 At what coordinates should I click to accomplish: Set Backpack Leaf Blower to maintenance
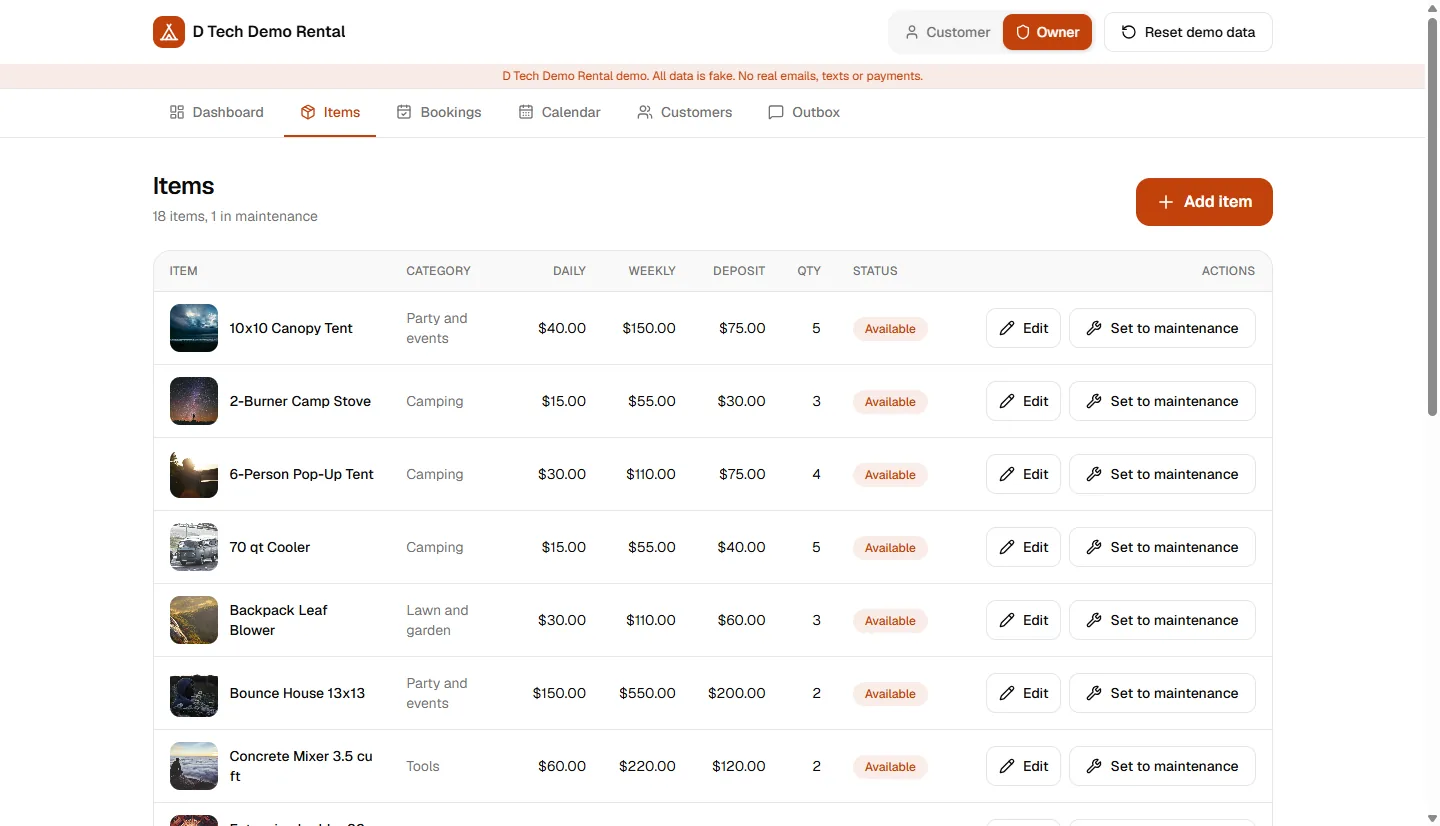(x=1162, y=620)
